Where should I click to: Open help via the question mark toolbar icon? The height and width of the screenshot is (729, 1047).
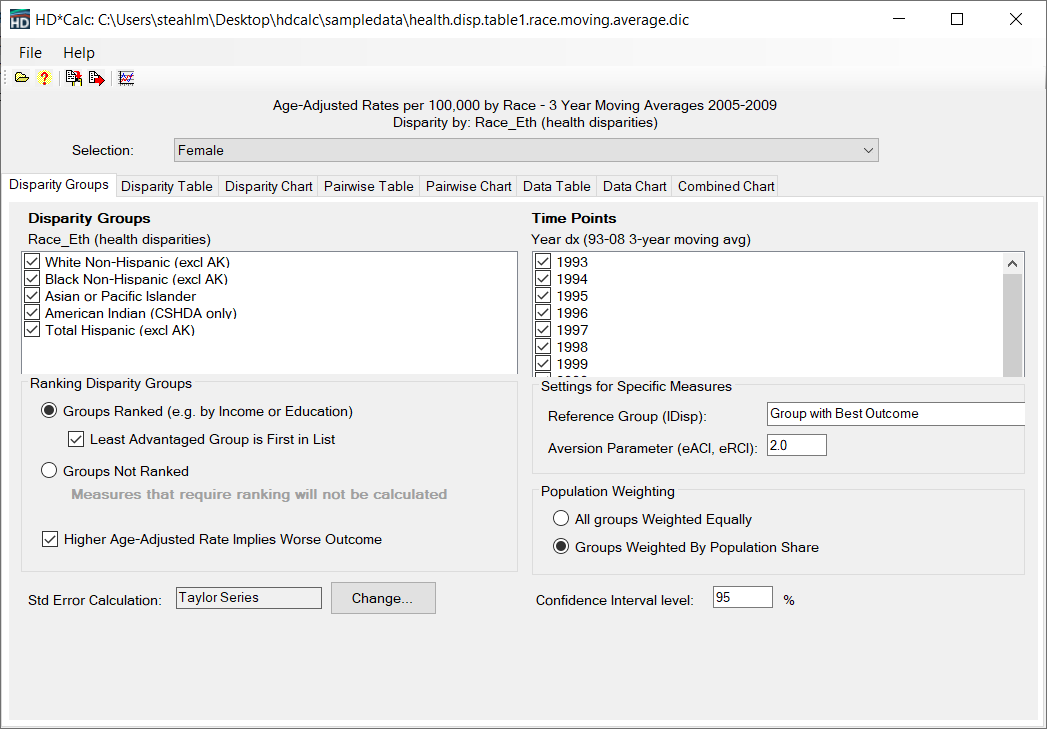44,77
